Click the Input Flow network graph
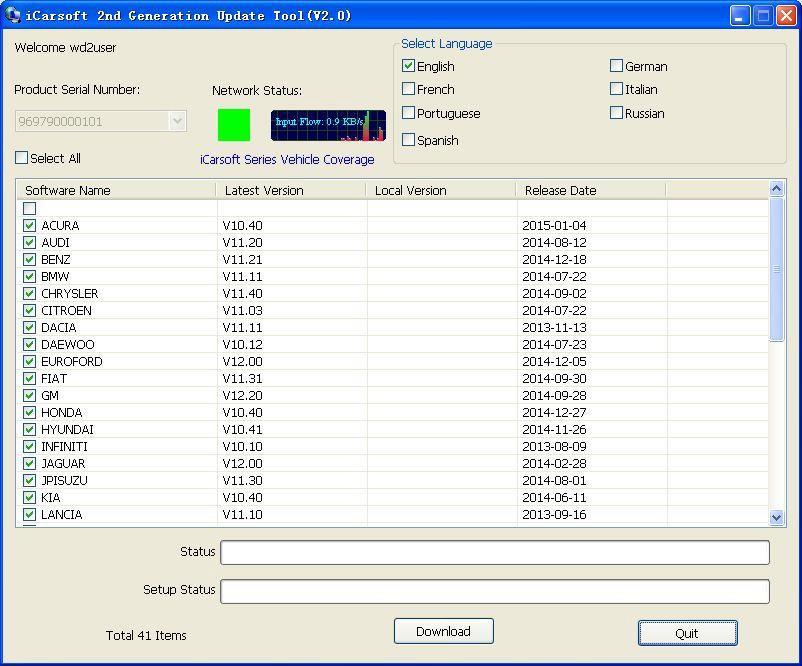The image size is (802, 666). (x=328, y=125)
